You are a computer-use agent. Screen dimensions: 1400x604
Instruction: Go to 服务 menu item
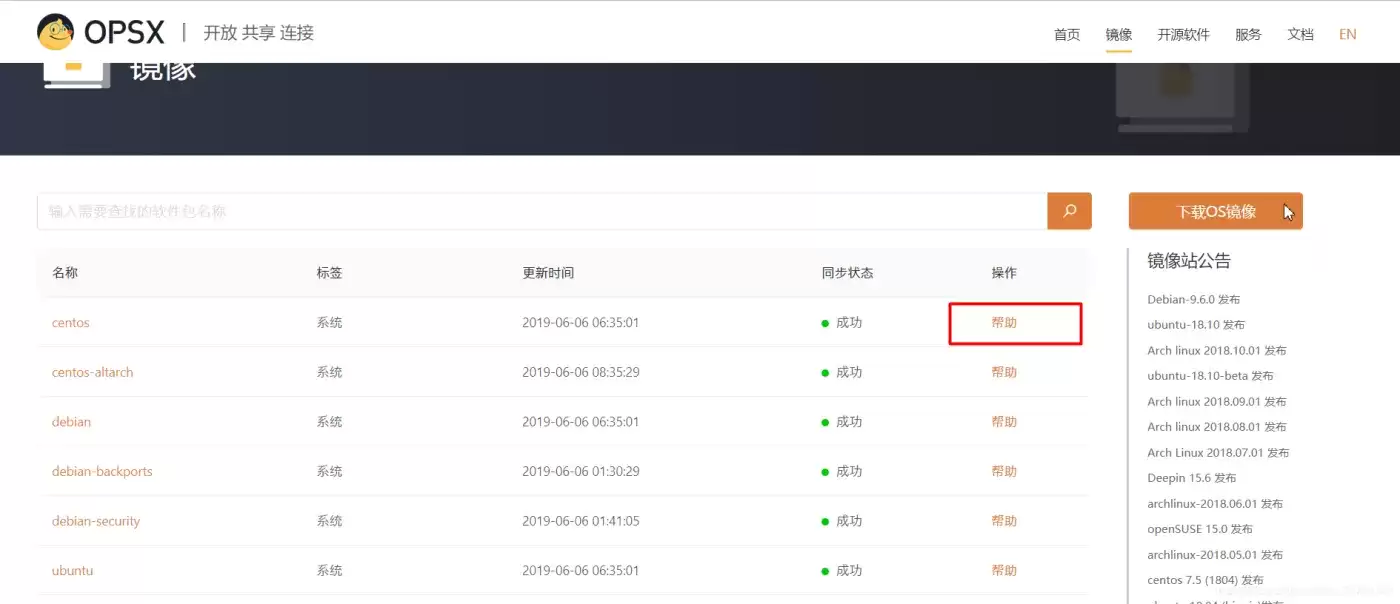point(1248,34)
